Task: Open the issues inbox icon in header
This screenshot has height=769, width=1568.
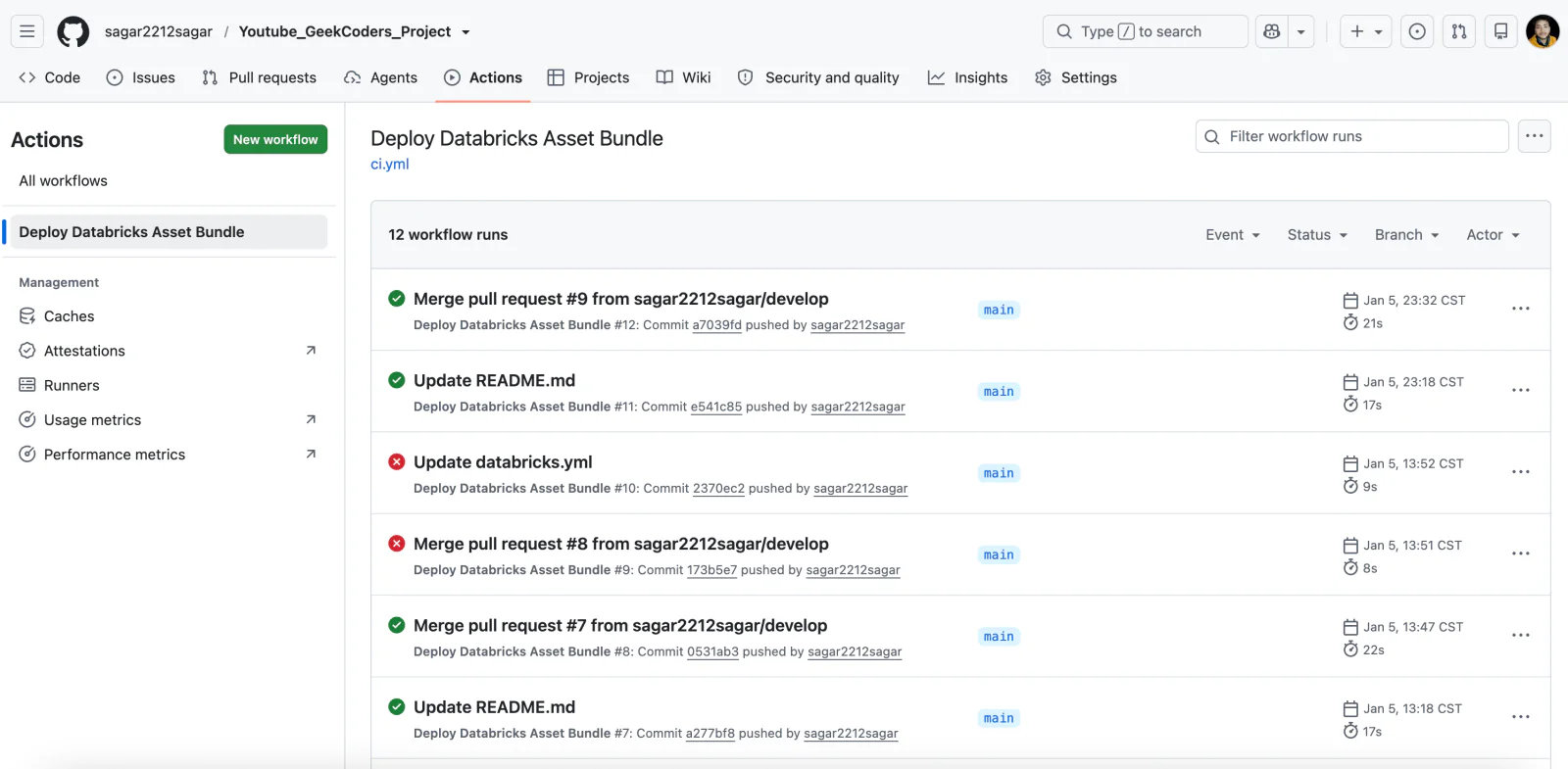Action: pos(1417,31)
